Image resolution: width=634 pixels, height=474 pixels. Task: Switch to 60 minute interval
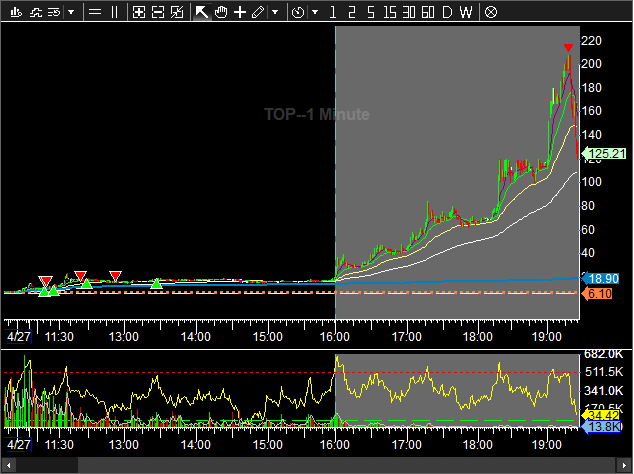[x=428, y=13]
